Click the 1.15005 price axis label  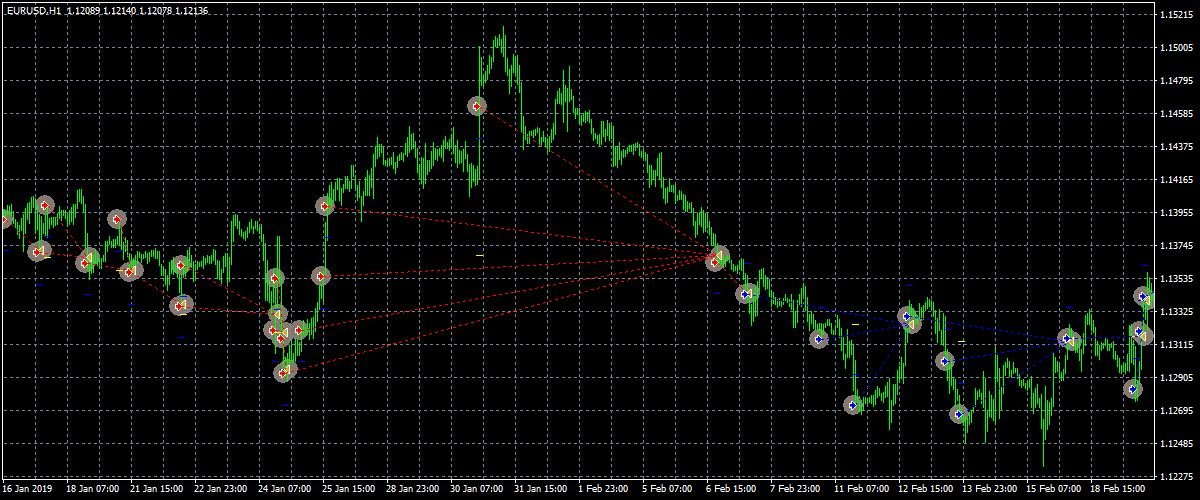pos(1177,48)
